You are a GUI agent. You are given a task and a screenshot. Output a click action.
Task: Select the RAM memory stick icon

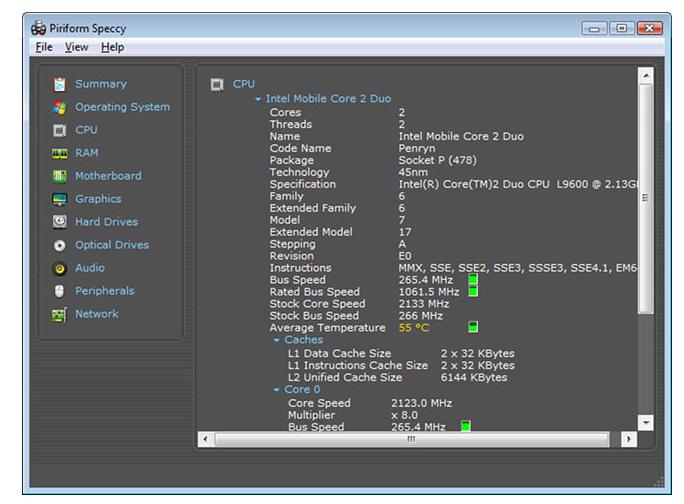click(x=59, y=153)
